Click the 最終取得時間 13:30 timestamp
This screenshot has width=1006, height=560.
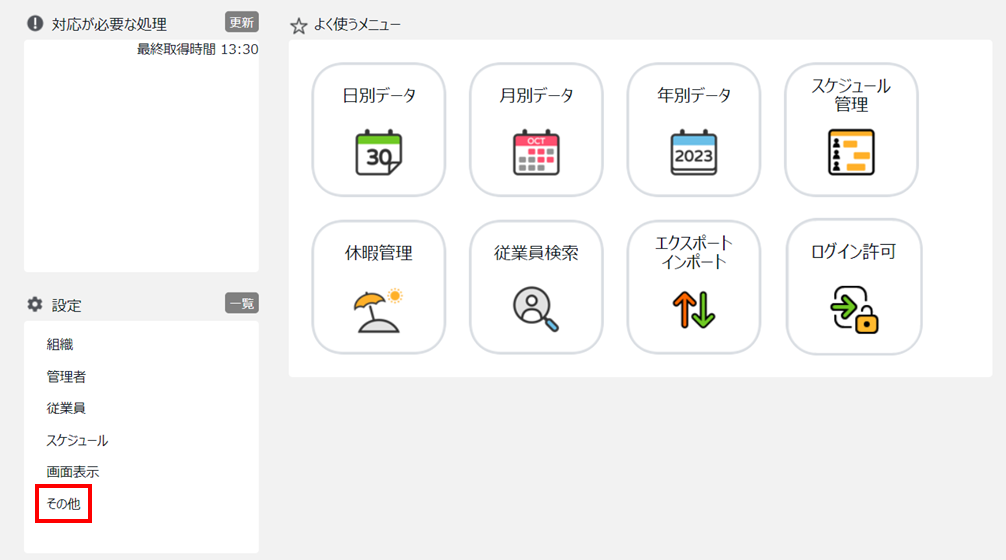(198, 49)
